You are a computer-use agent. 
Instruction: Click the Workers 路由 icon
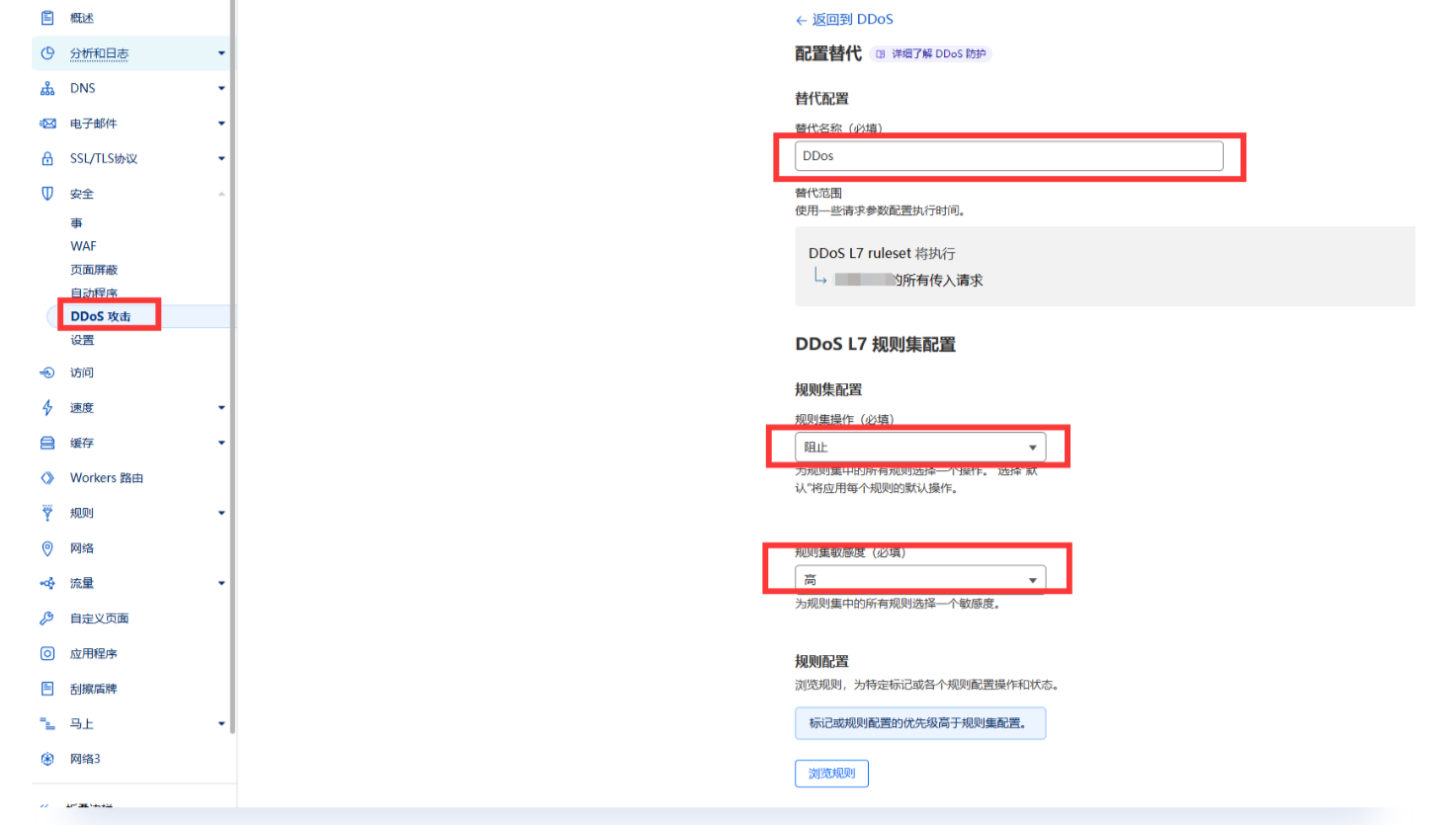click(47, 478)
